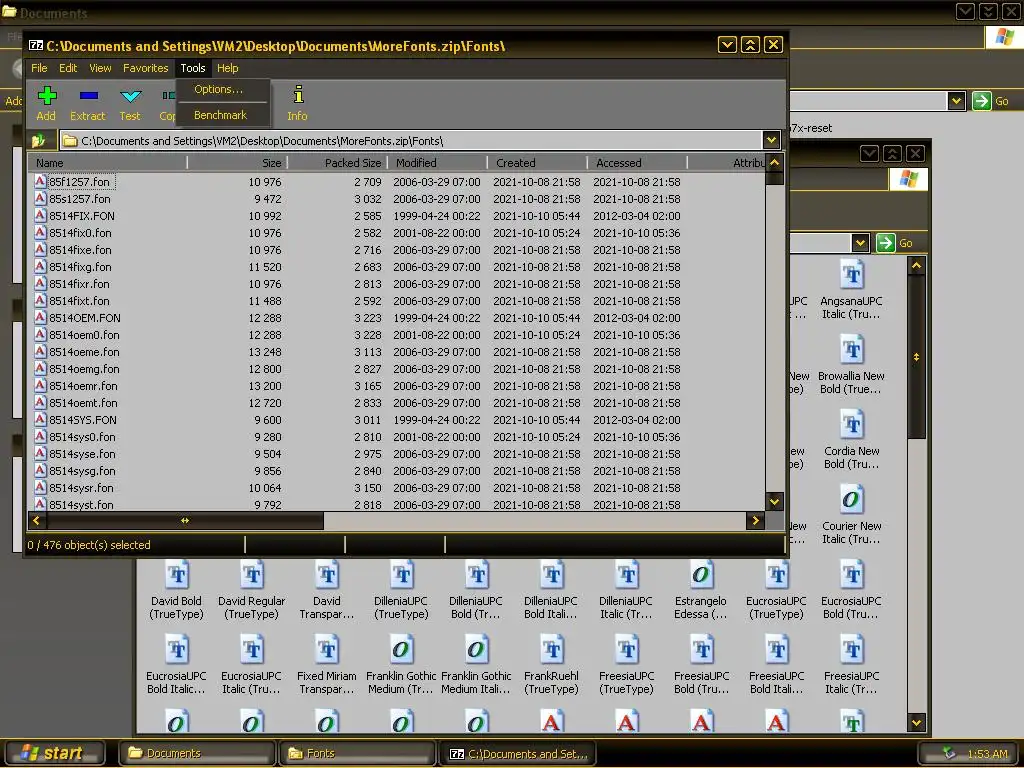The image size is (1024, 768).
Task: Select the EucrosiaUPC Bold Italic font icon
Action: tap(176, 650)
